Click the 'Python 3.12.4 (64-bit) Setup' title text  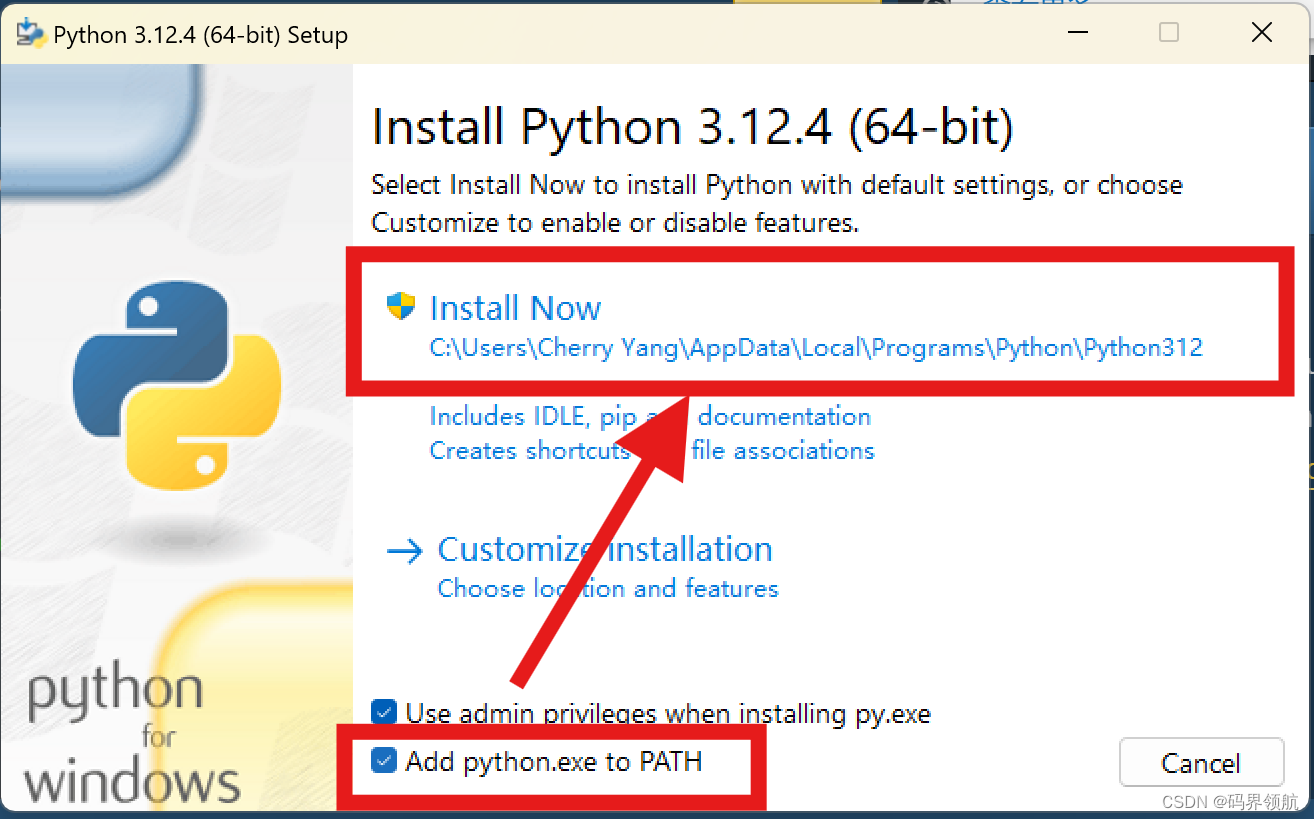[201, 35]
